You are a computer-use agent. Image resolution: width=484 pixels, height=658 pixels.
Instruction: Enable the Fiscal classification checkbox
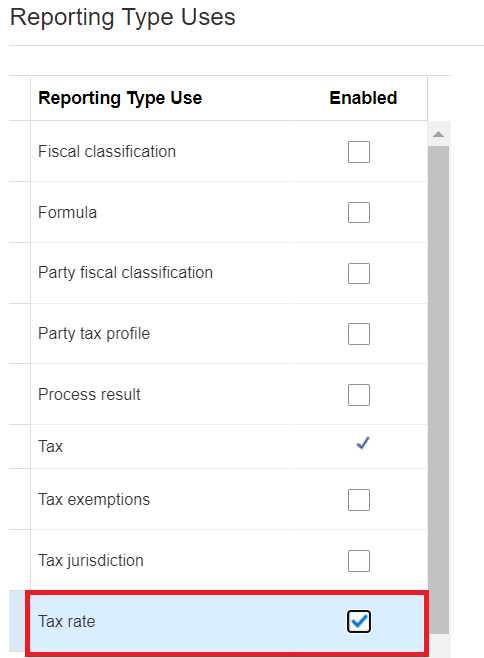358,152
